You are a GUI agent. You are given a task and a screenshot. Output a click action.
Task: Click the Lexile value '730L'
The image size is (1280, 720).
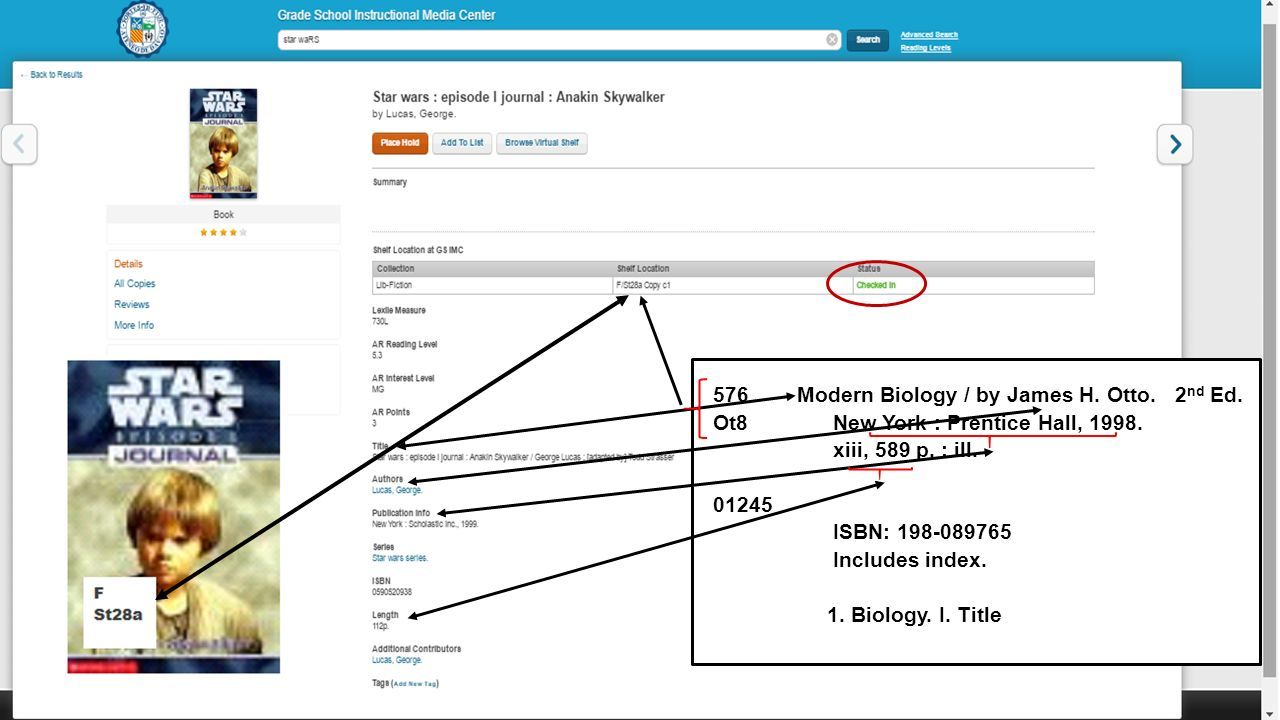point(380,322)
